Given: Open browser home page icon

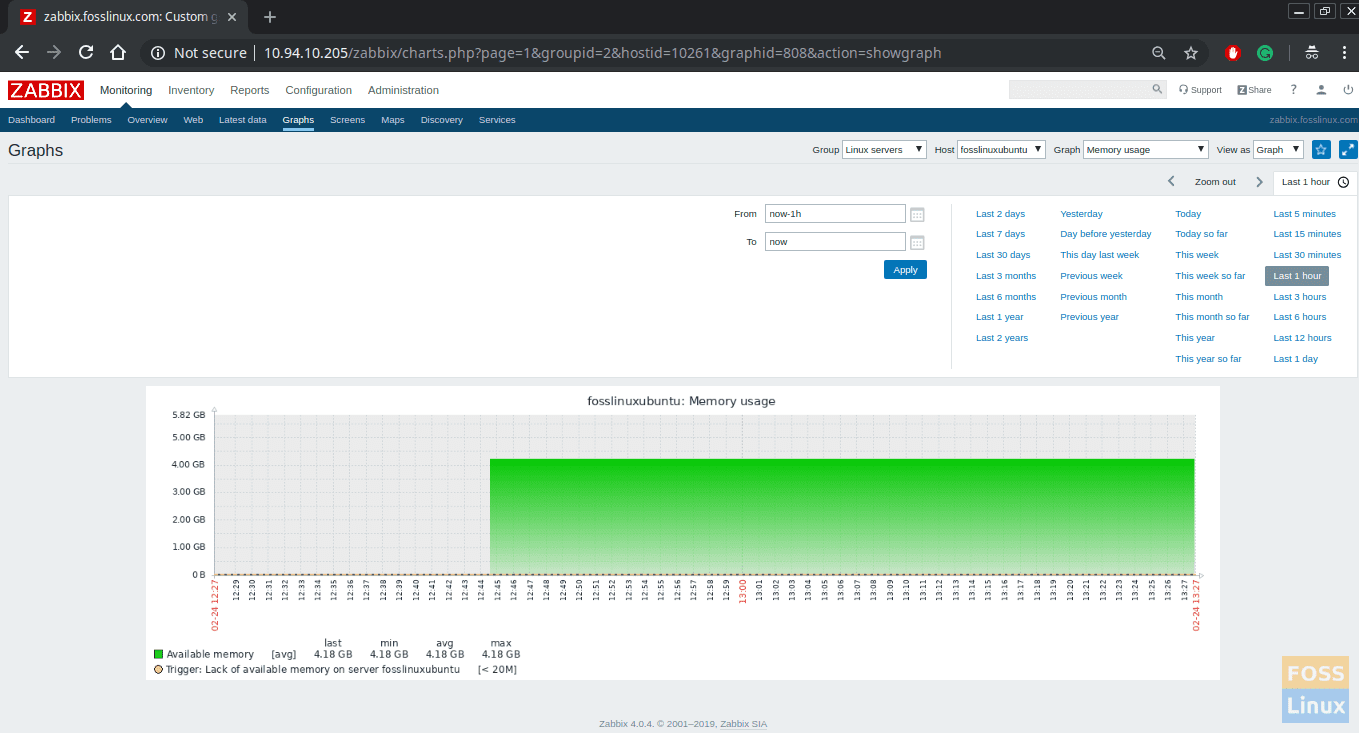Looking at the screenshot, I should pyautogui.click(x=118, y=52).
